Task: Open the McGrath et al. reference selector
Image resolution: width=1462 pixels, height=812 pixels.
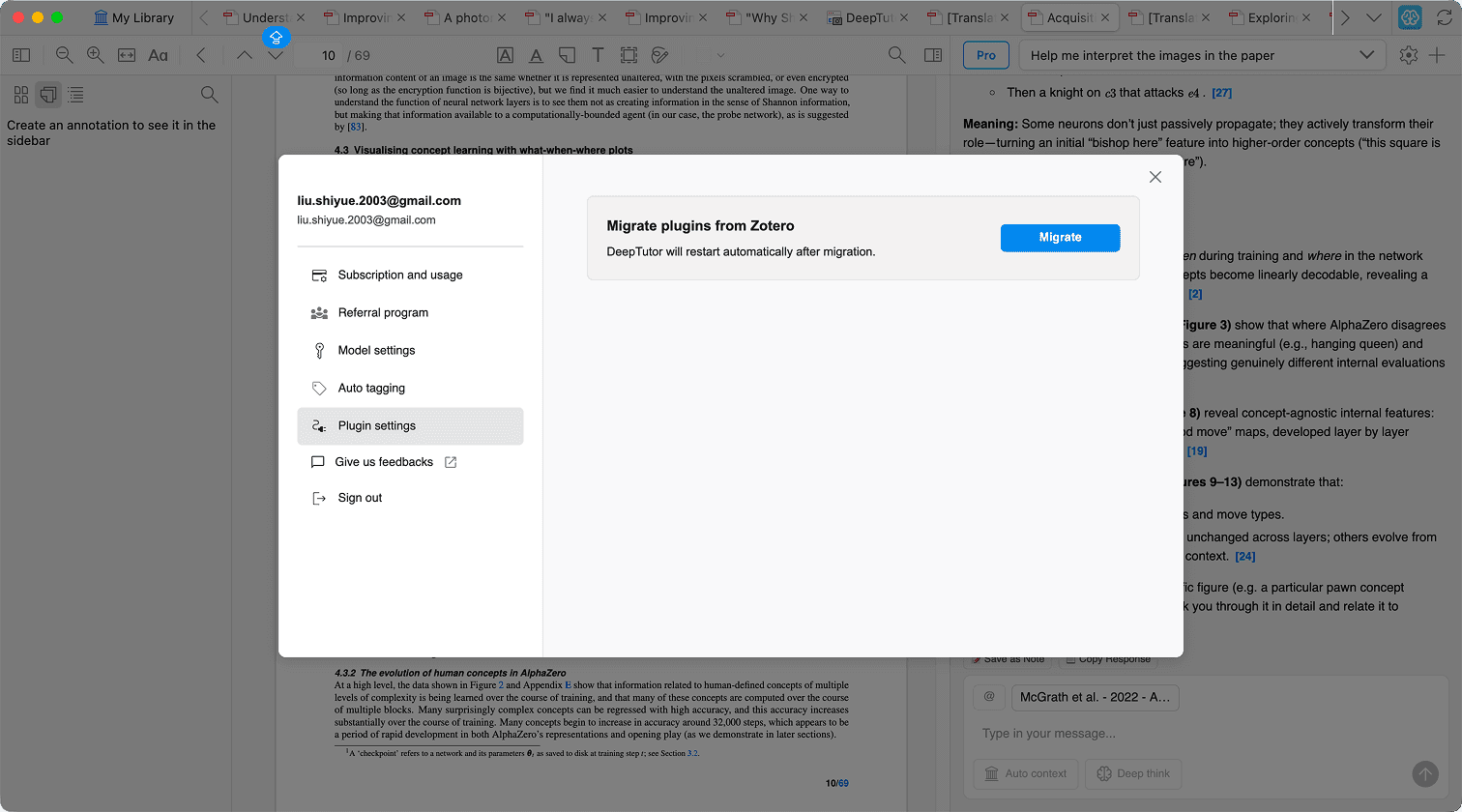Action: pos(1095,696)
